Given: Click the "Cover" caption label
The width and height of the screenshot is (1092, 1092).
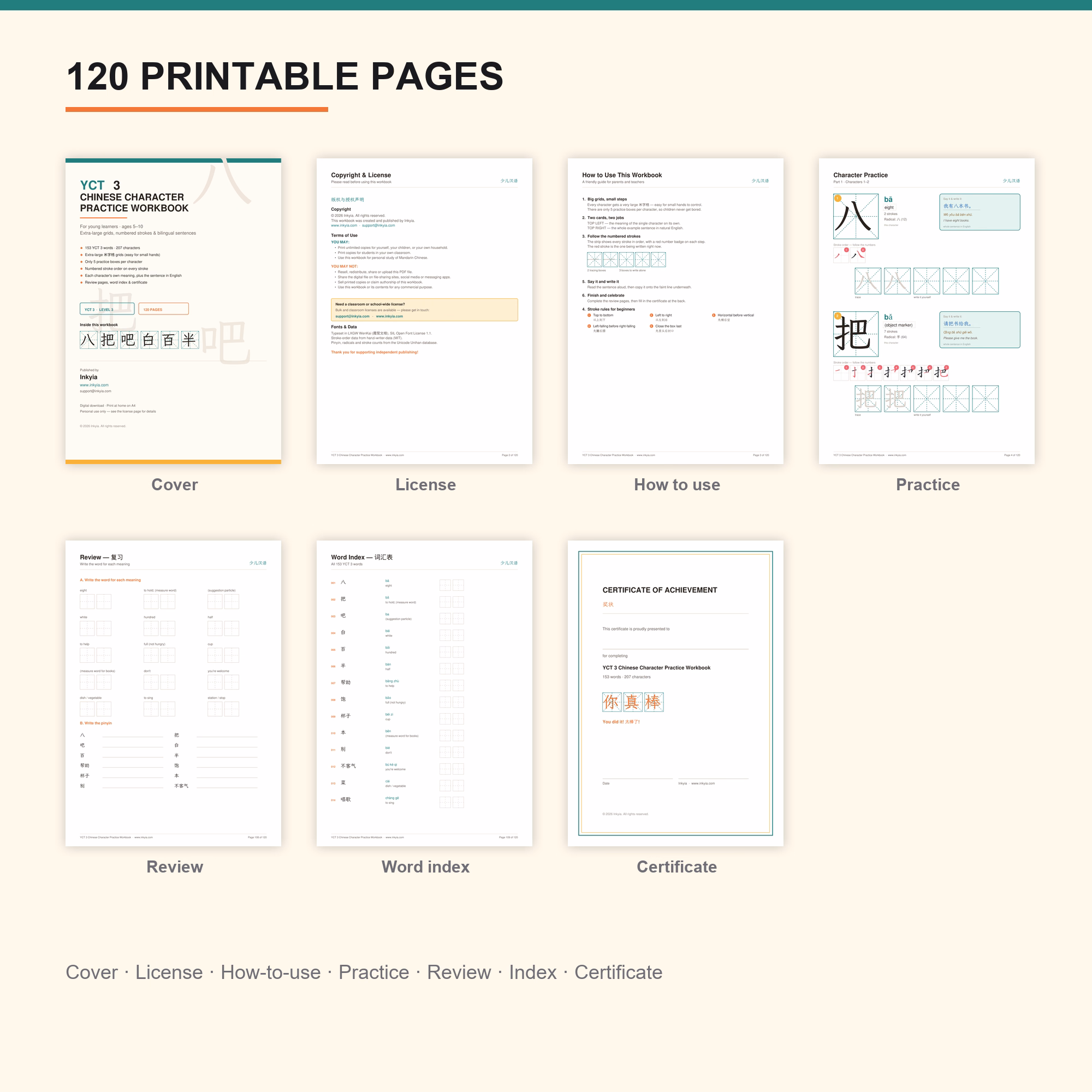Looking at the screenshot, I should 175,484.
